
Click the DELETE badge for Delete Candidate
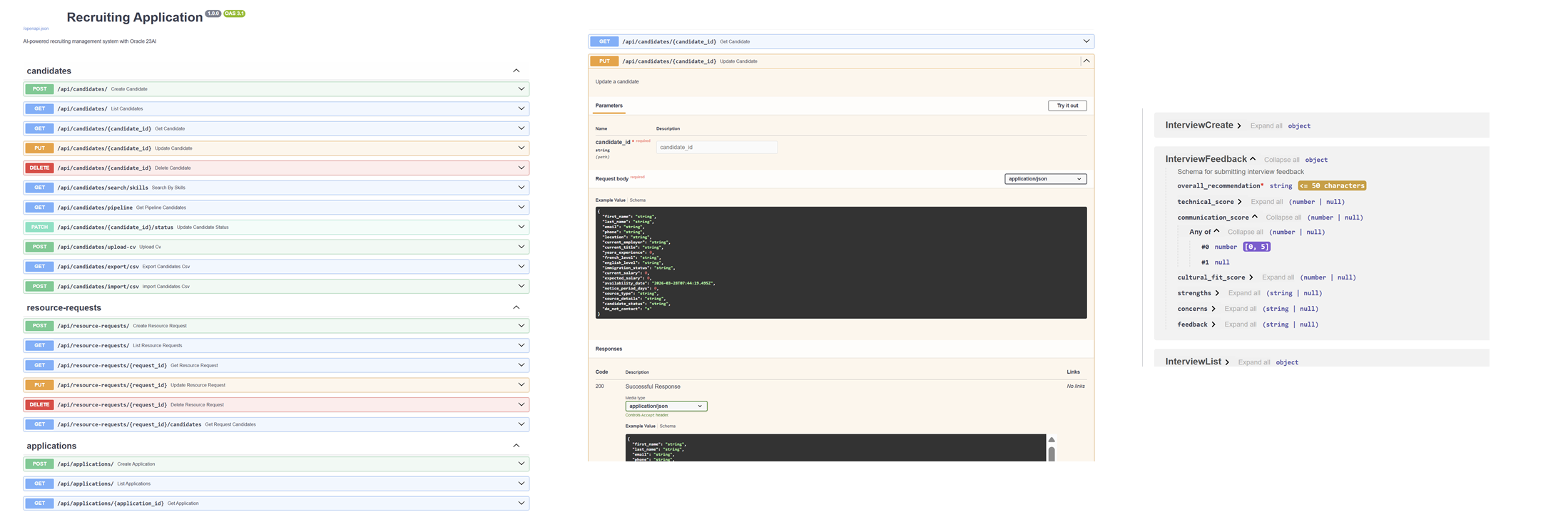(39, 168)
